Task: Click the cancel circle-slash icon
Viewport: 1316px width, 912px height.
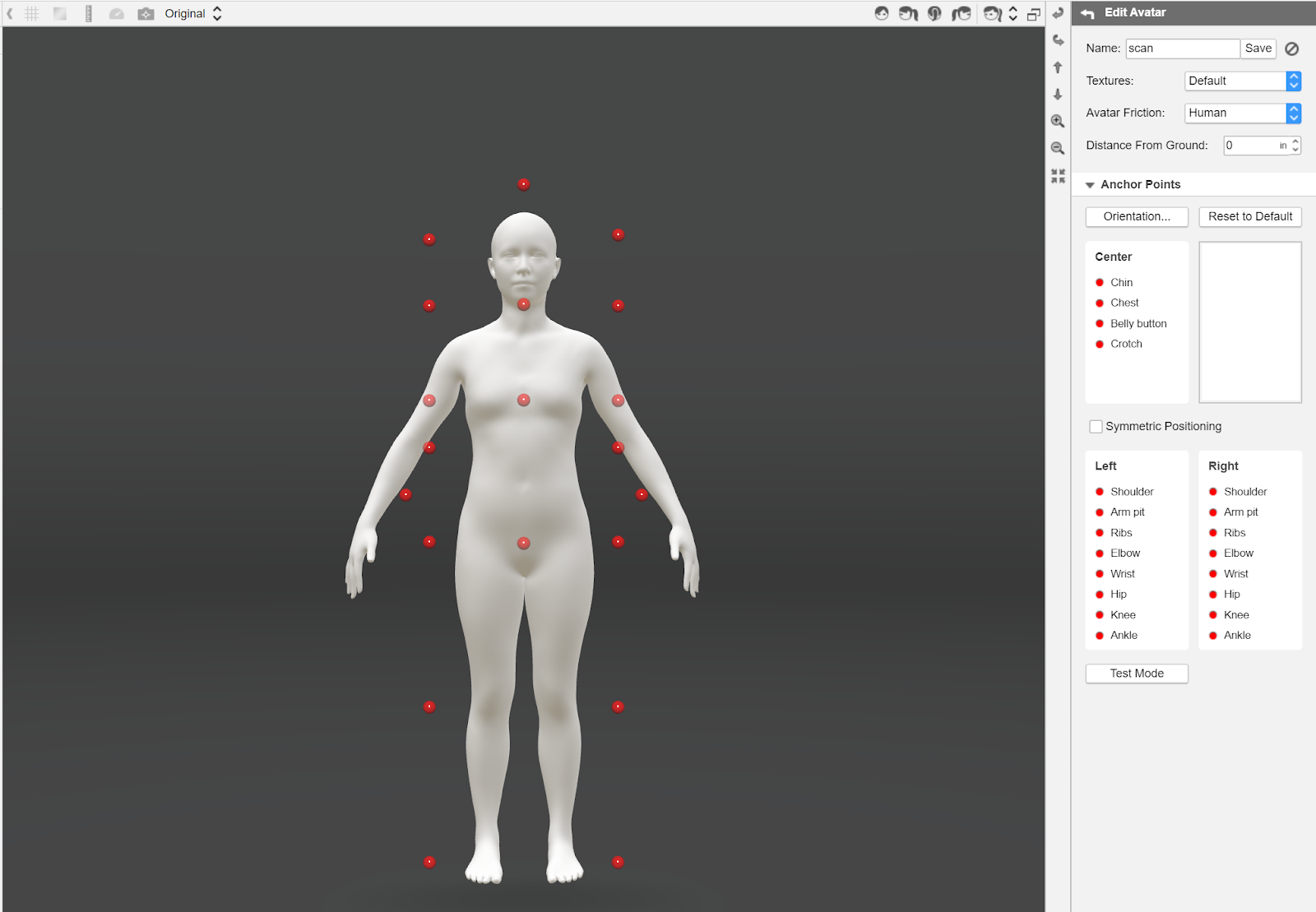Action: (x=1292, y=49)
